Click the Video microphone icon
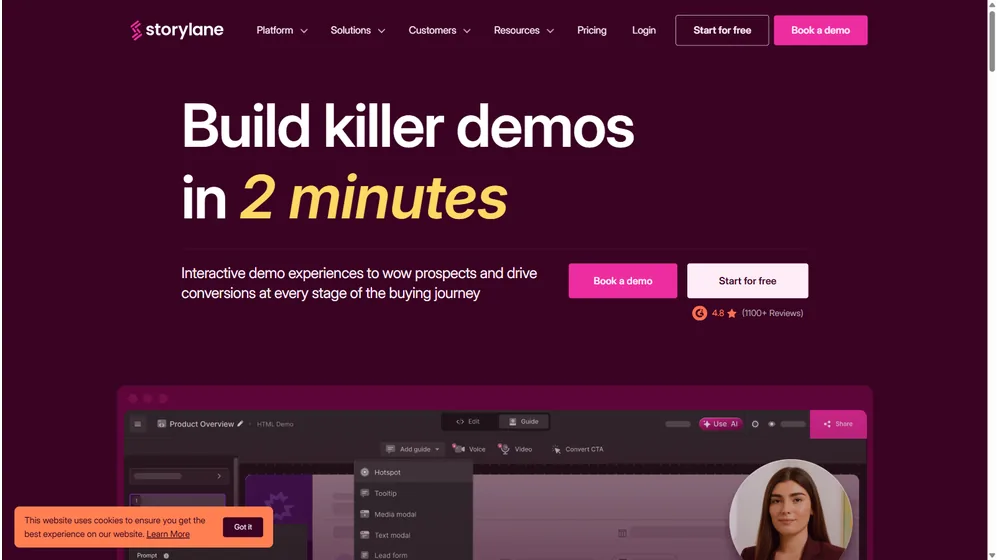1000x560 pixels. 504,449
